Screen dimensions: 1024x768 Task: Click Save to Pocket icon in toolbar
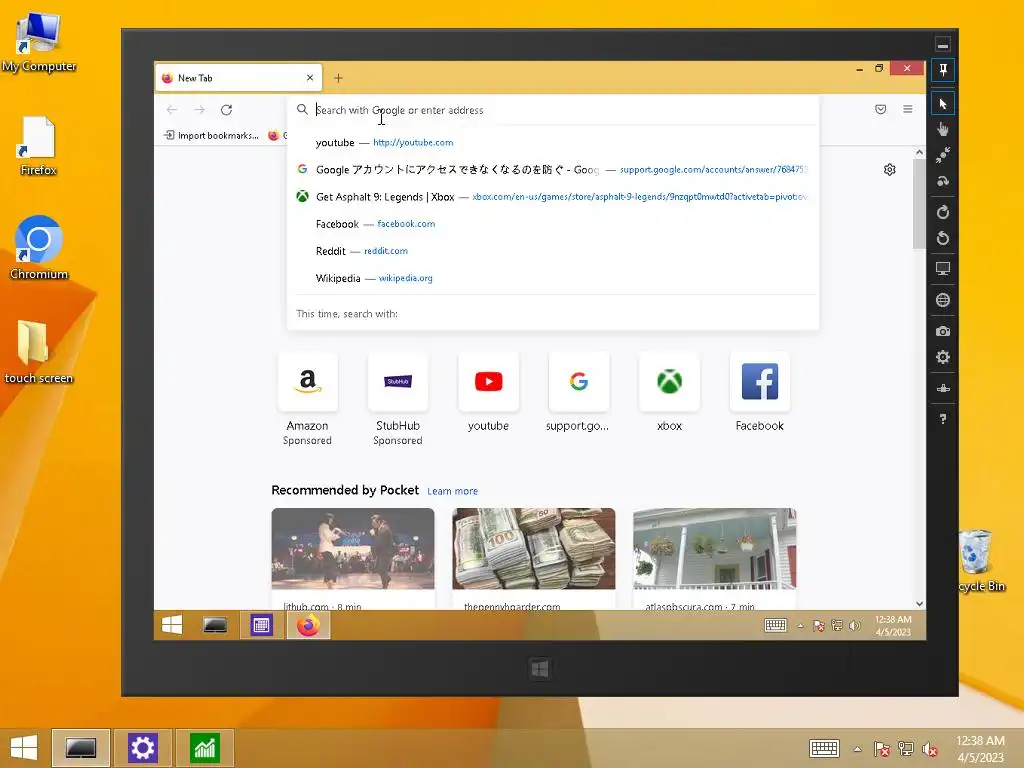[x=880, y=109]
